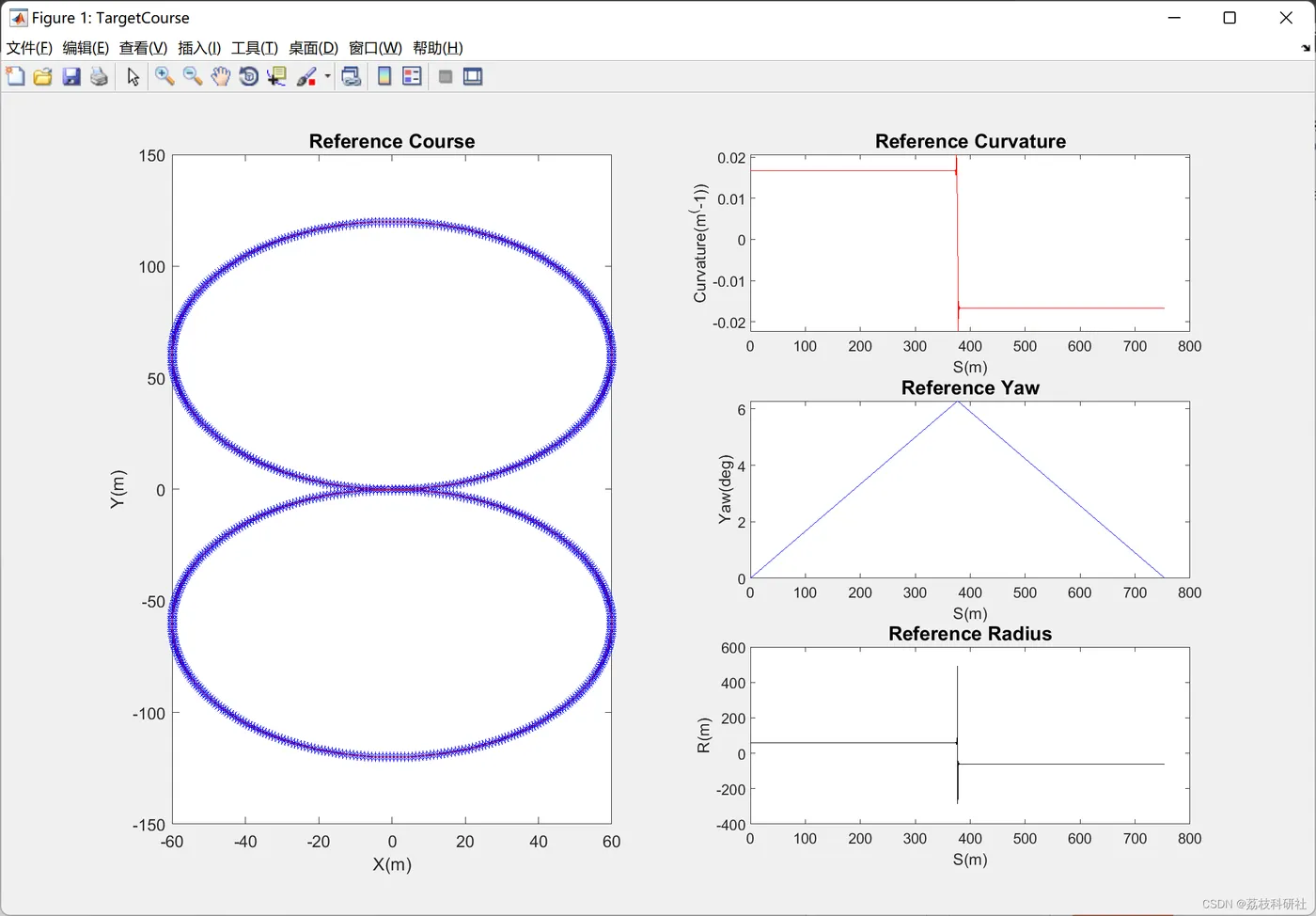Open the 插入(I) menu
Image resolution: width=1316 pixels, height=916 pixels.
199,48
